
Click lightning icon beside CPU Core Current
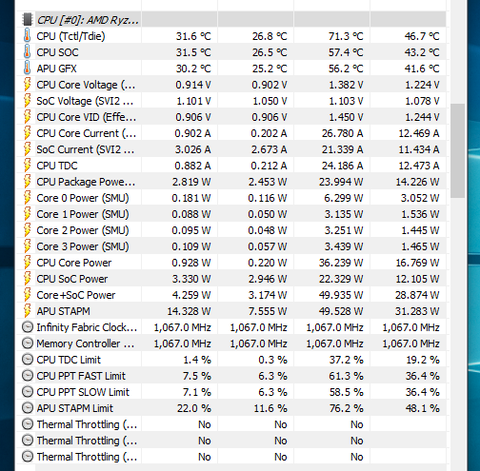tap(27, 133)
